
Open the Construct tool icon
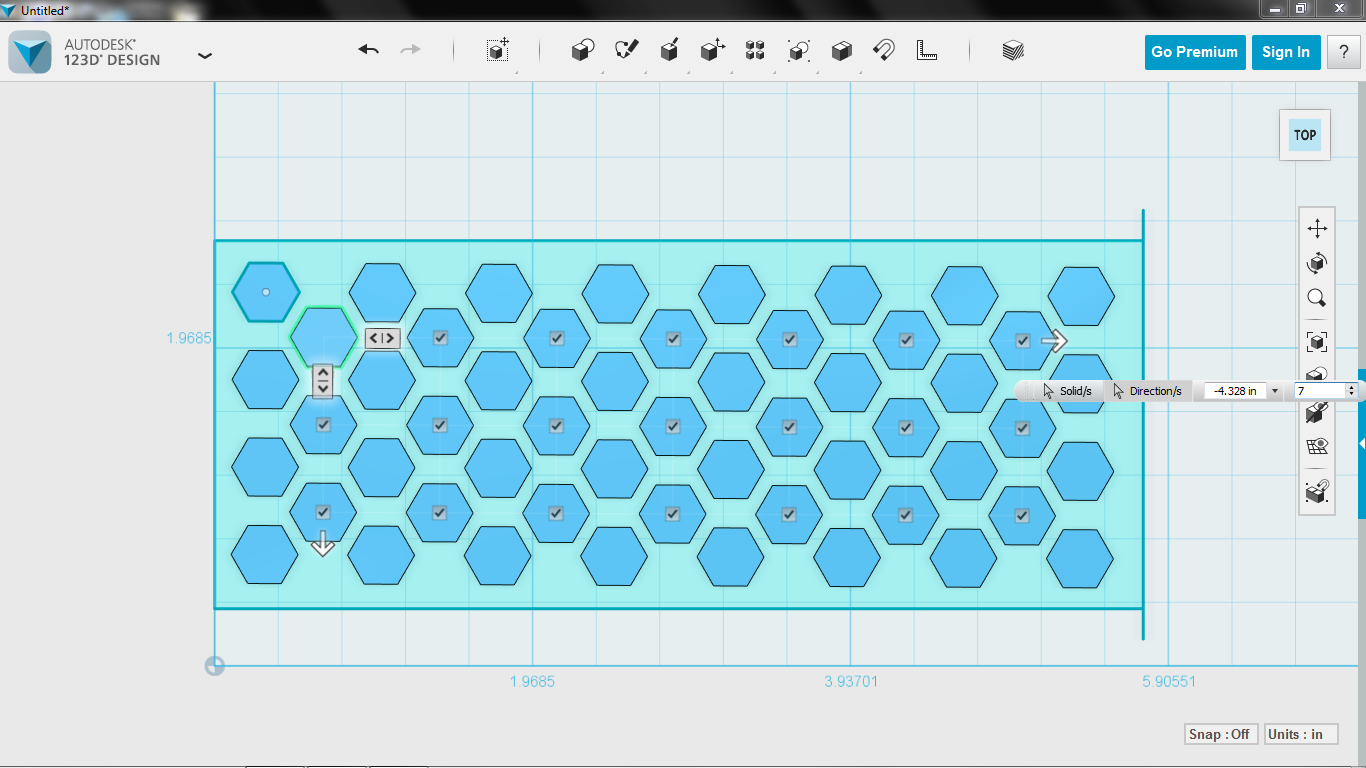click(x=670, y=51)
